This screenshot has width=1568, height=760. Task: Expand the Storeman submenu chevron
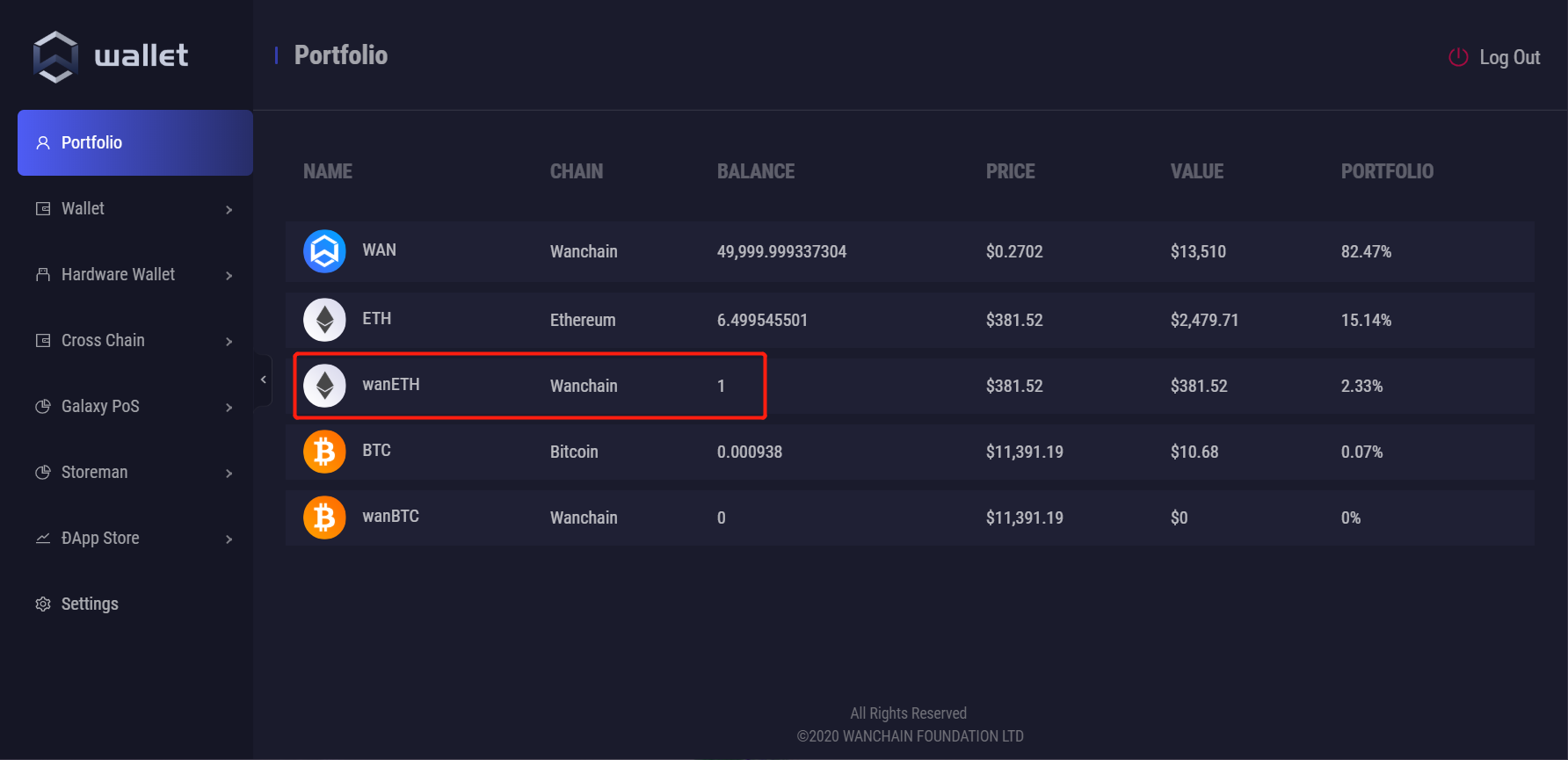tap(229, 473)
